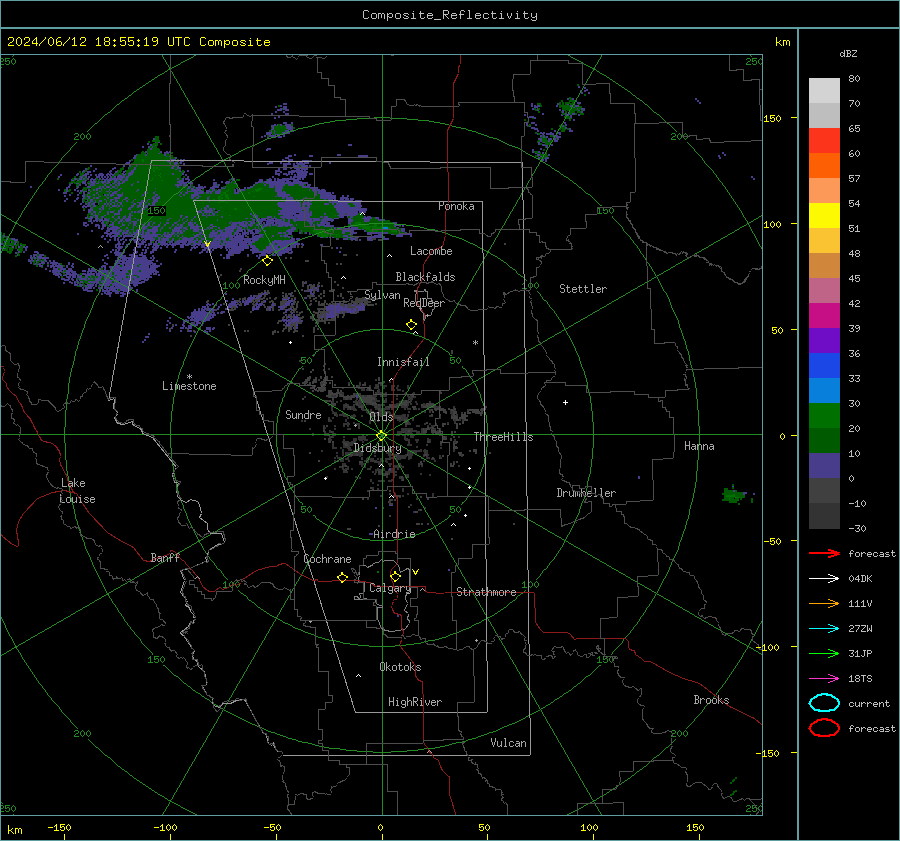Select the cyan 27ZW arrow icon

click(824, 629)
